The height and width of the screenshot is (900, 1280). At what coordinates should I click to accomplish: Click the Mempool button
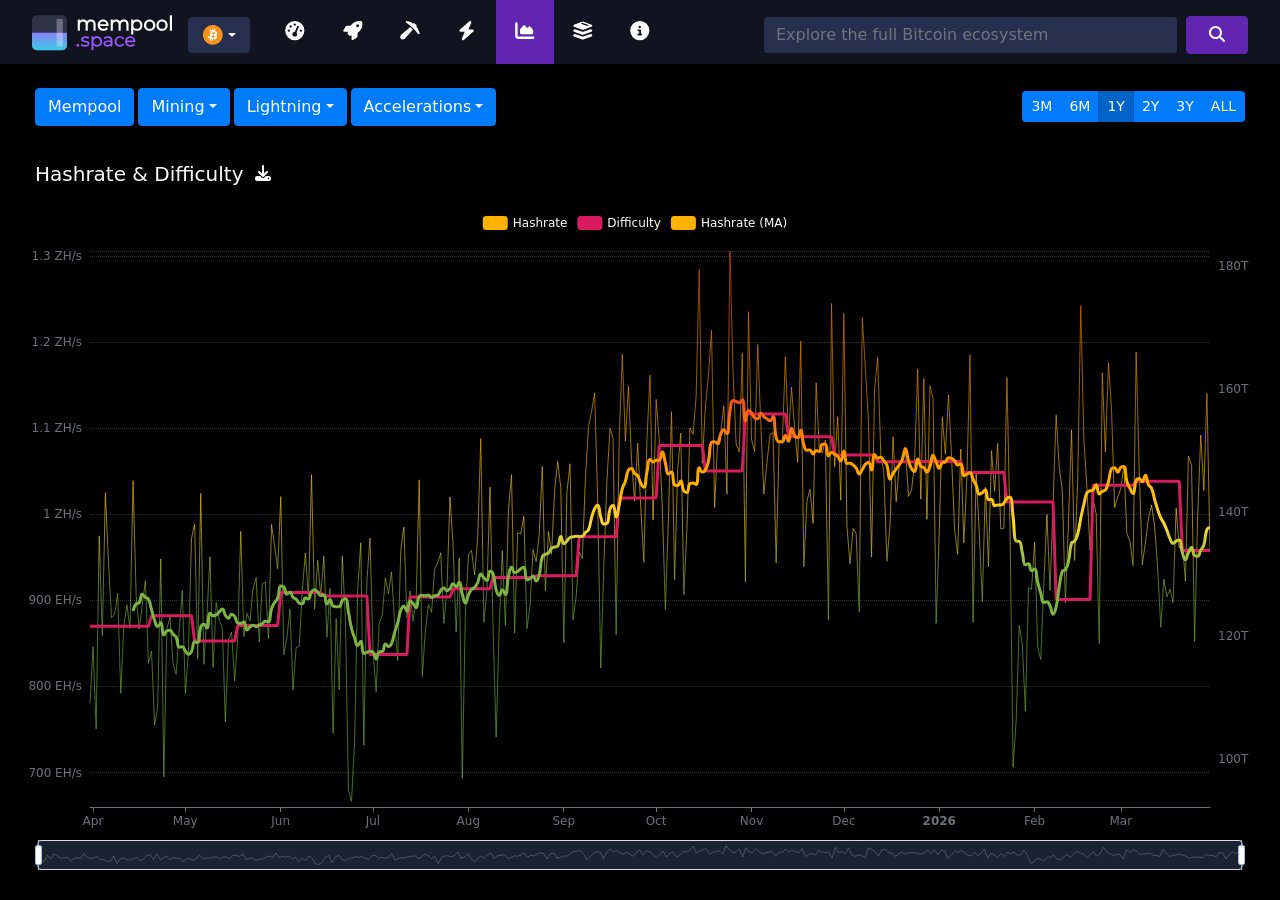84,107
